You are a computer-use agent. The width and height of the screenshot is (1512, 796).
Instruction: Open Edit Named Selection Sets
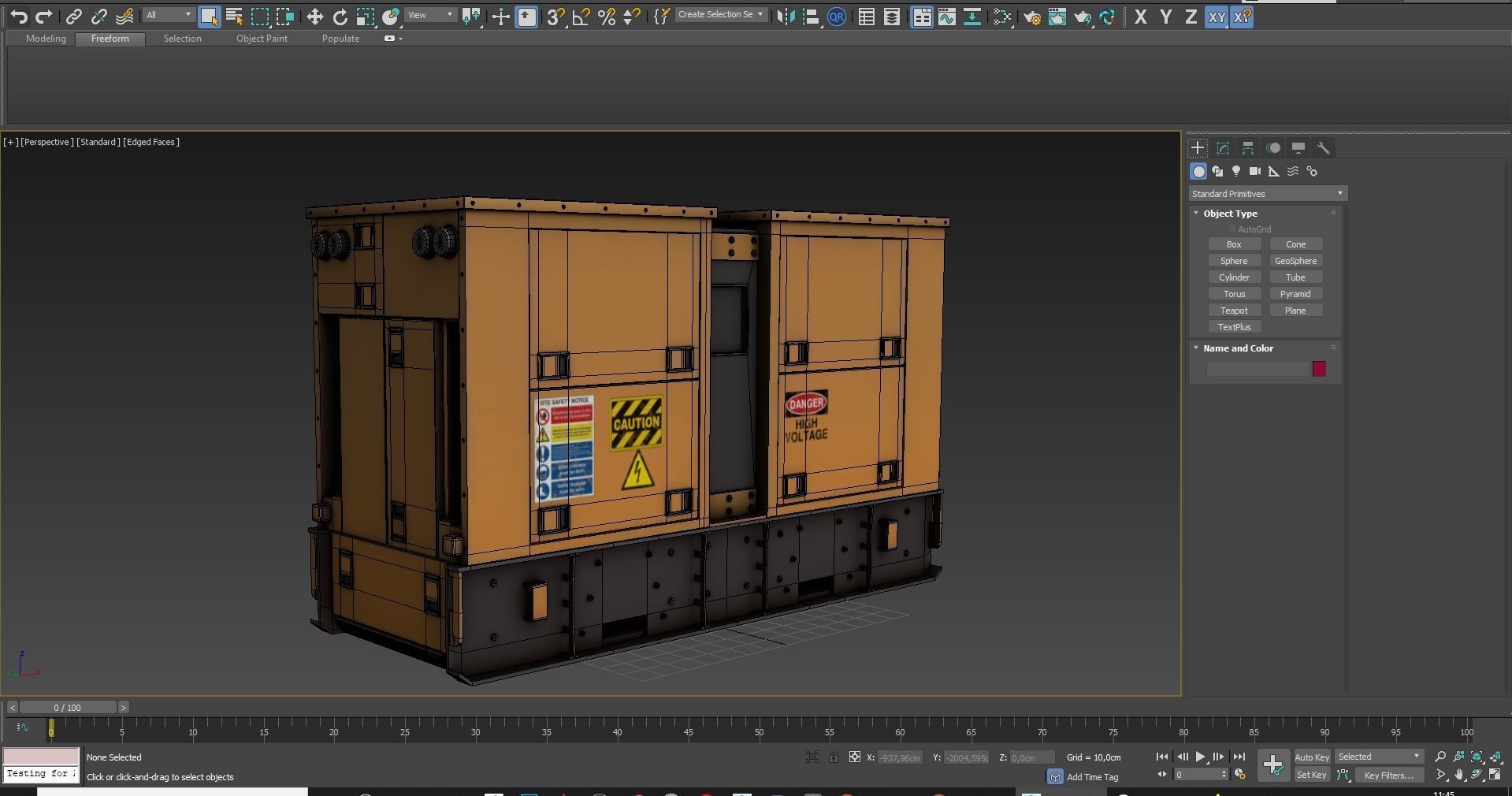[661, 17]
